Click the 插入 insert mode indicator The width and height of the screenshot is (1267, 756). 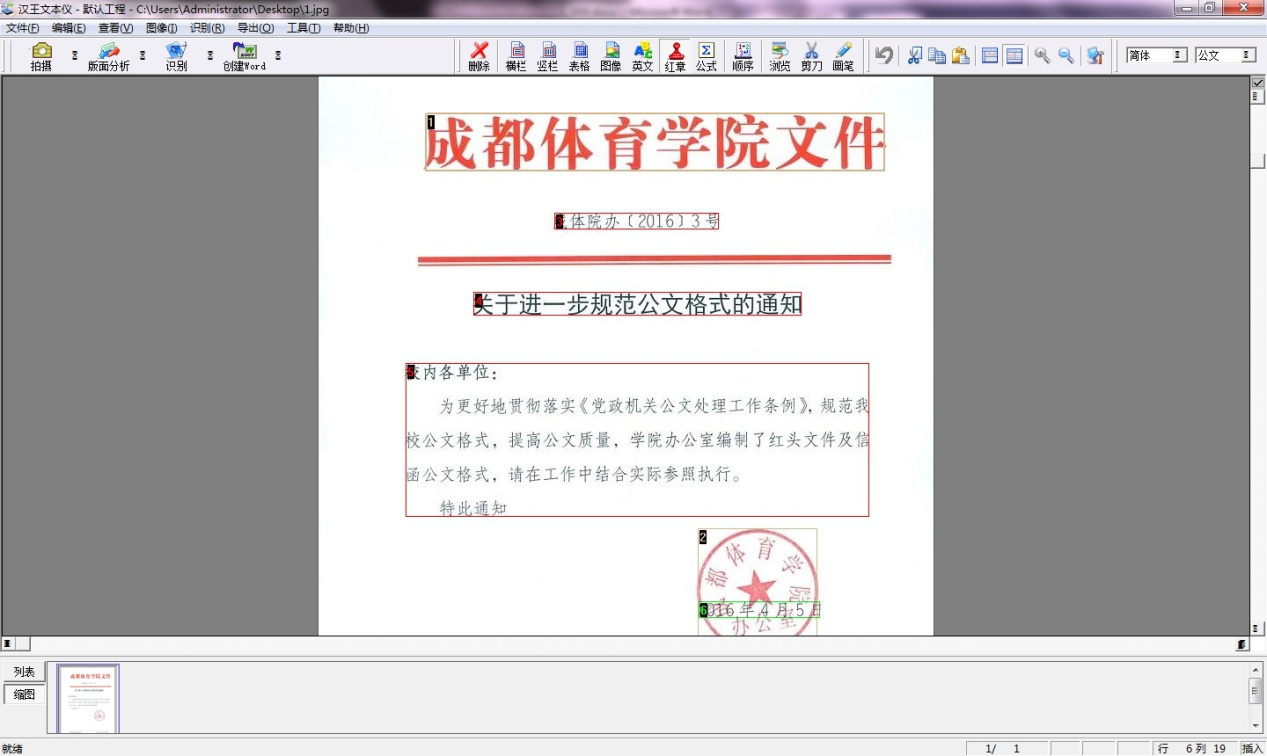1252,748
